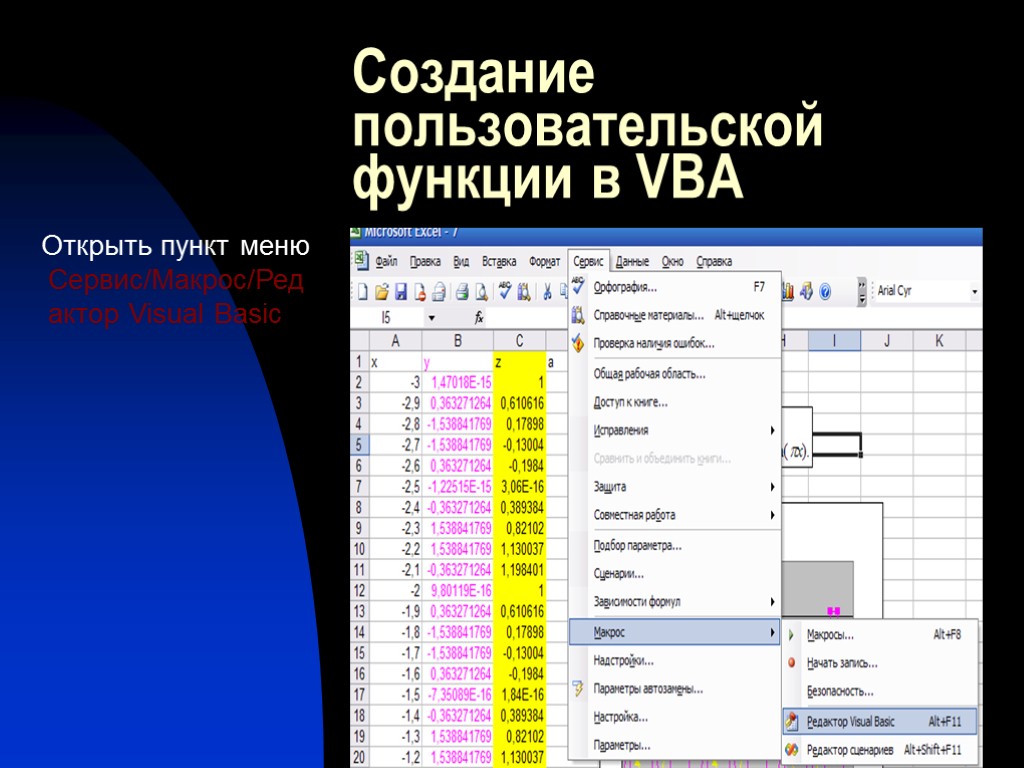1024x768 pixels.
Task: Click the Name Box showing I5
Action: click(x=389, y=318)
